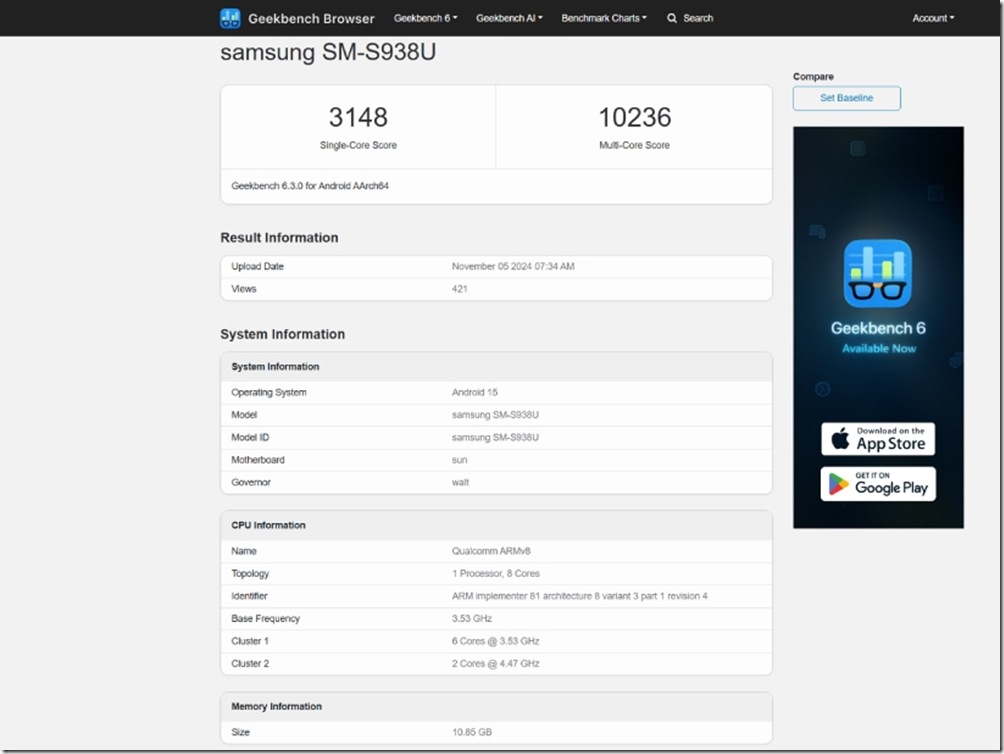Viewport: 1004px width, 754px height.
Task: Expand the Benchmark Charts dropdown
Action: (604, 17)
